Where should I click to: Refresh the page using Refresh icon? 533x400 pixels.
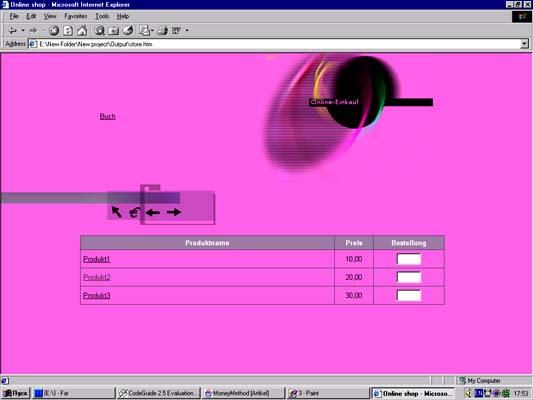(68, 31)
